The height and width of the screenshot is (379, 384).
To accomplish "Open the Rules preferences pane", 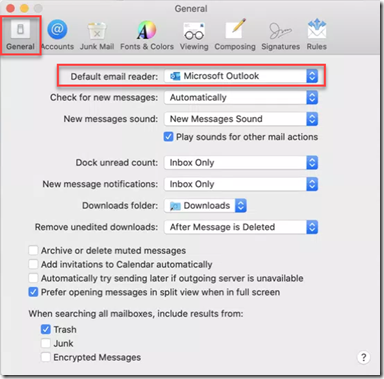I will click(317, 35).
